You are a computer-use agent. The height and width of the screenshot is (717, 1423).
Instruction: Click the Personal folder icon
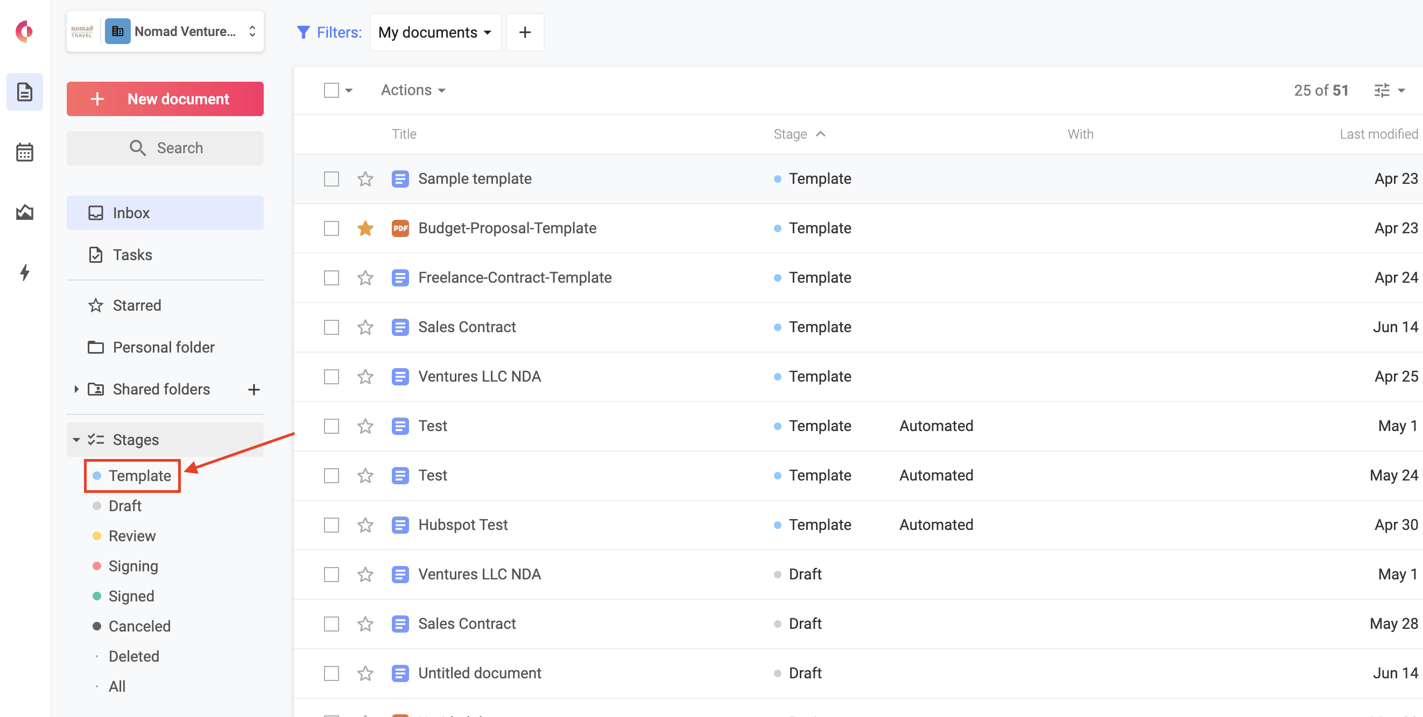tap(96, 347)
